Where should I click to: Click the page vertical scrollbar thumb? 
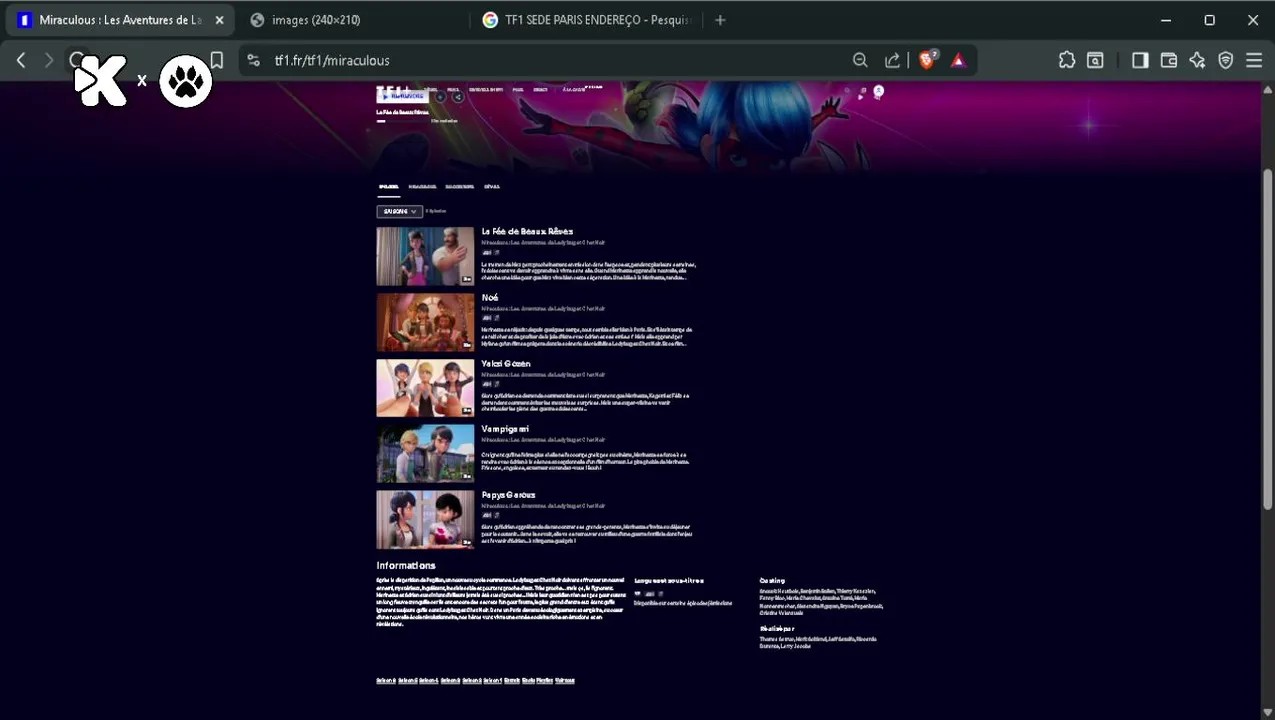(x=1268, y=340)
